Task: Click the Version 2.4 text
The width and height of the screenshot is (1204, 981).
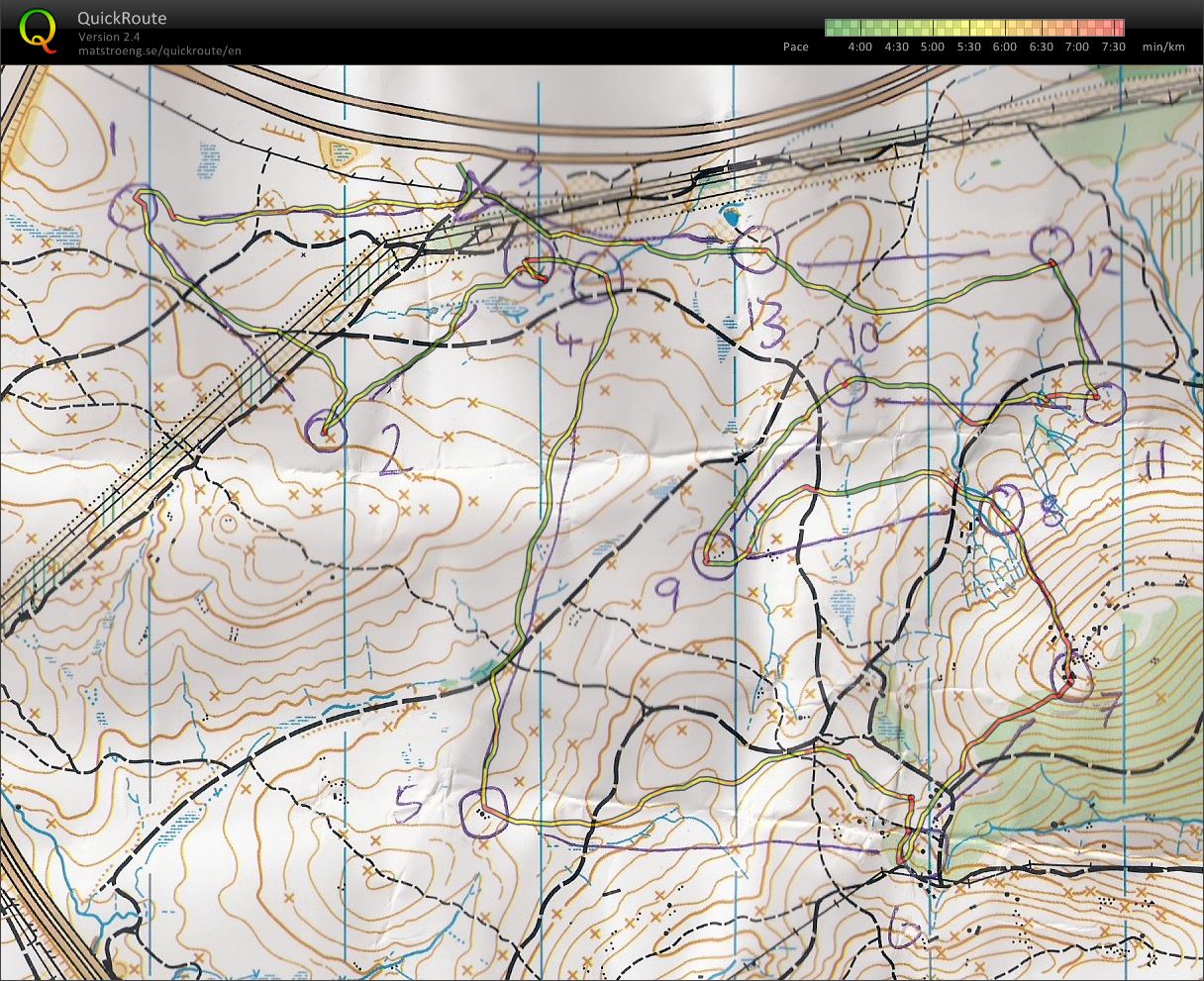Action: (x=110, y=37)
